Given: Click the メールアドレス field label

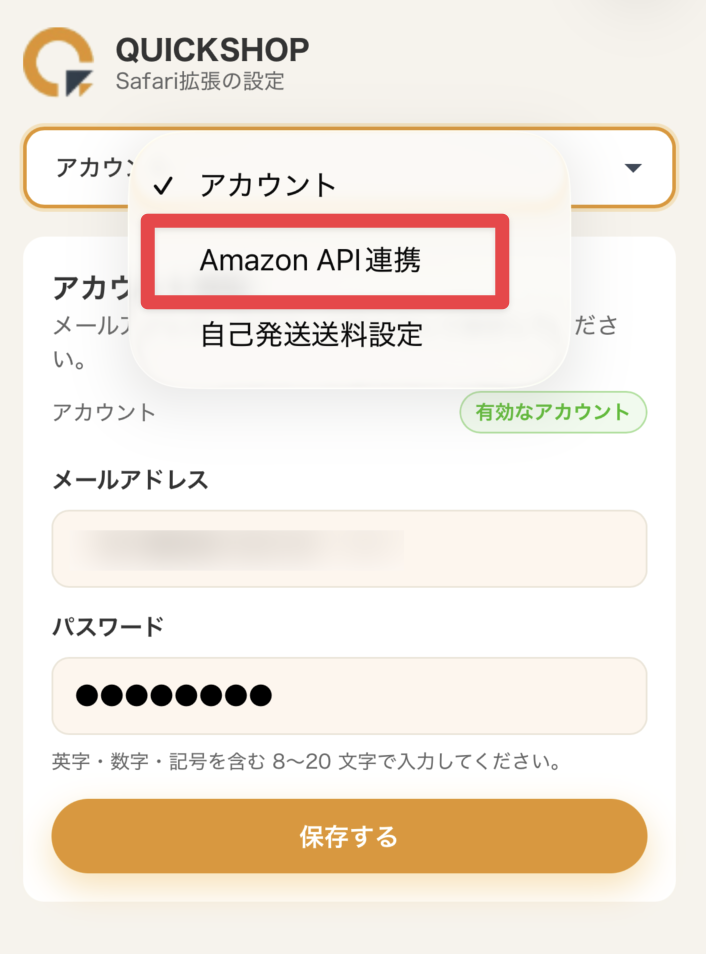Looking at the screenshot, I should pyautogui.click(x=130, y=480).
